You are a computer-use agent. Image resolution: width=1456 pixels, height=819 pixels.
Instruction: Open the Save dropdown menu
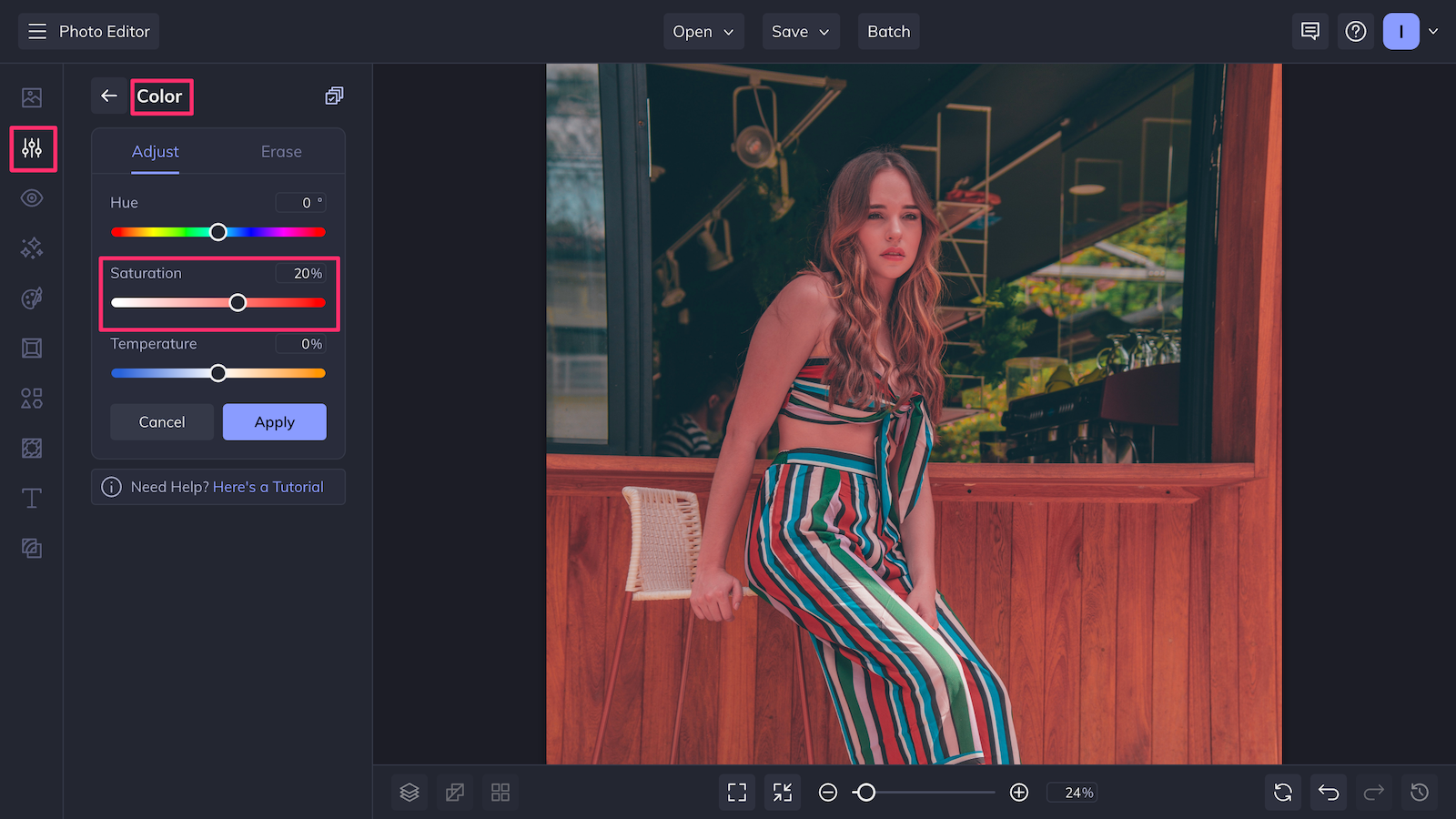point(800,31)
